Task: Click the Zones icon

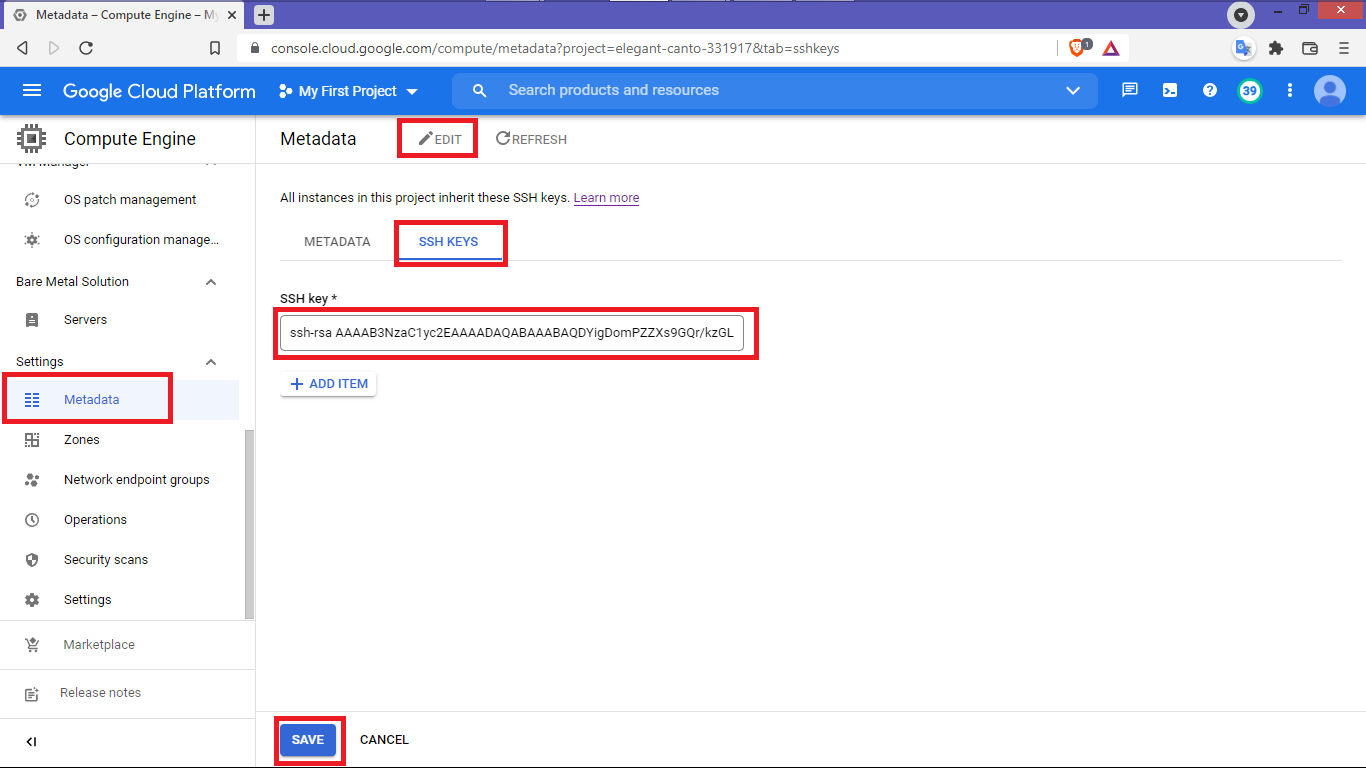Action: [32, 440]
